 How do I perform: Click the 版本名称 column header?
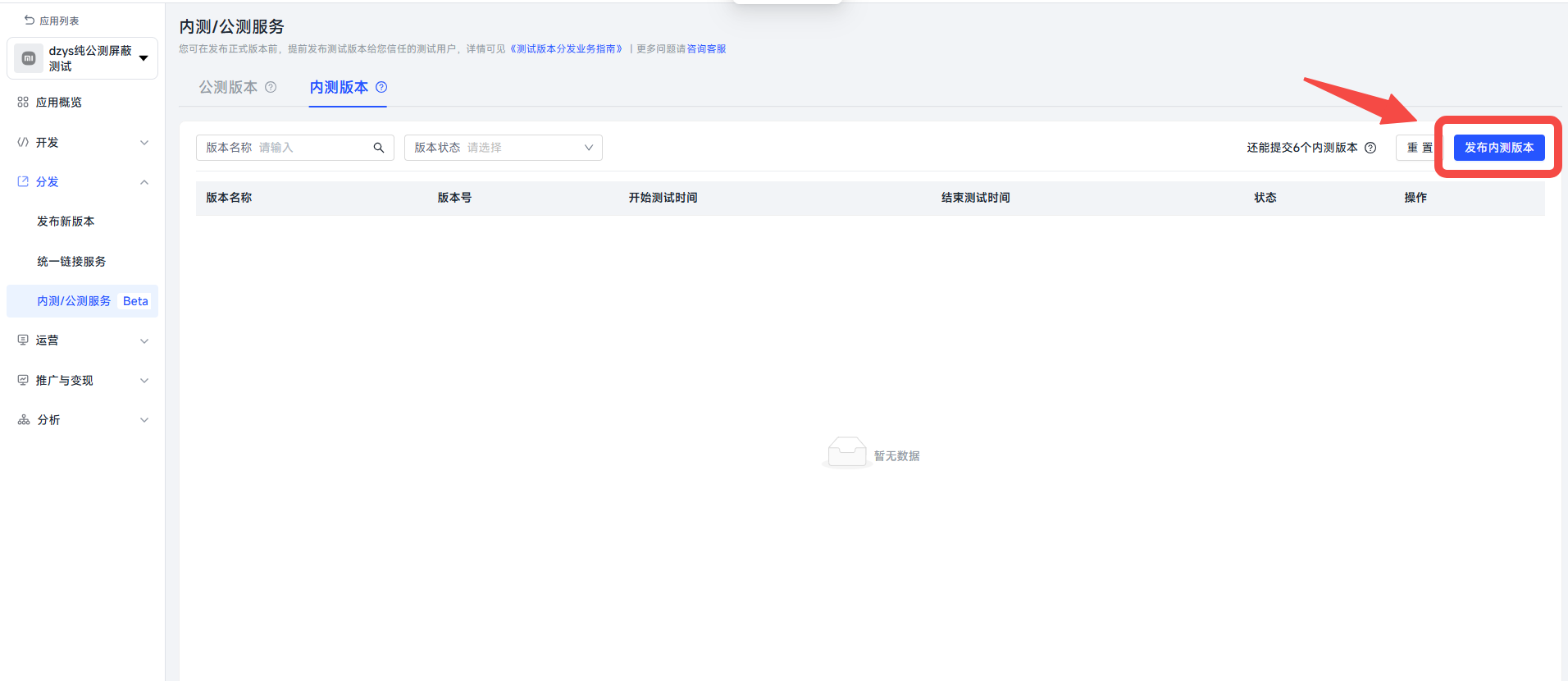click(229, 198)
